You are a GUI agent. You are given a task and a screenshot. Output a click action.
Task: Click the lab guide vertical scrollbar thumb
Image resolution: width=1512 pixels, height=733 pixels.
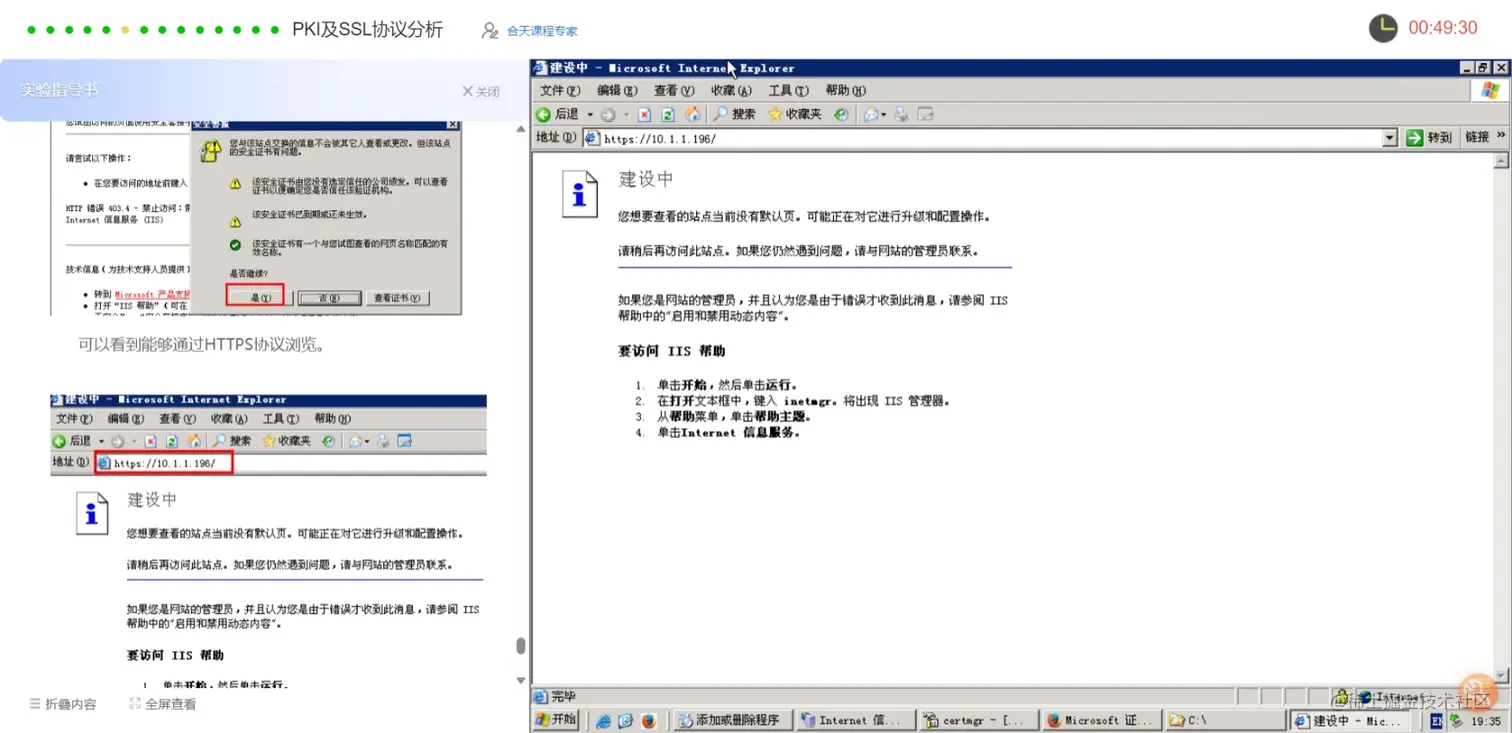[x=521, y=646]
